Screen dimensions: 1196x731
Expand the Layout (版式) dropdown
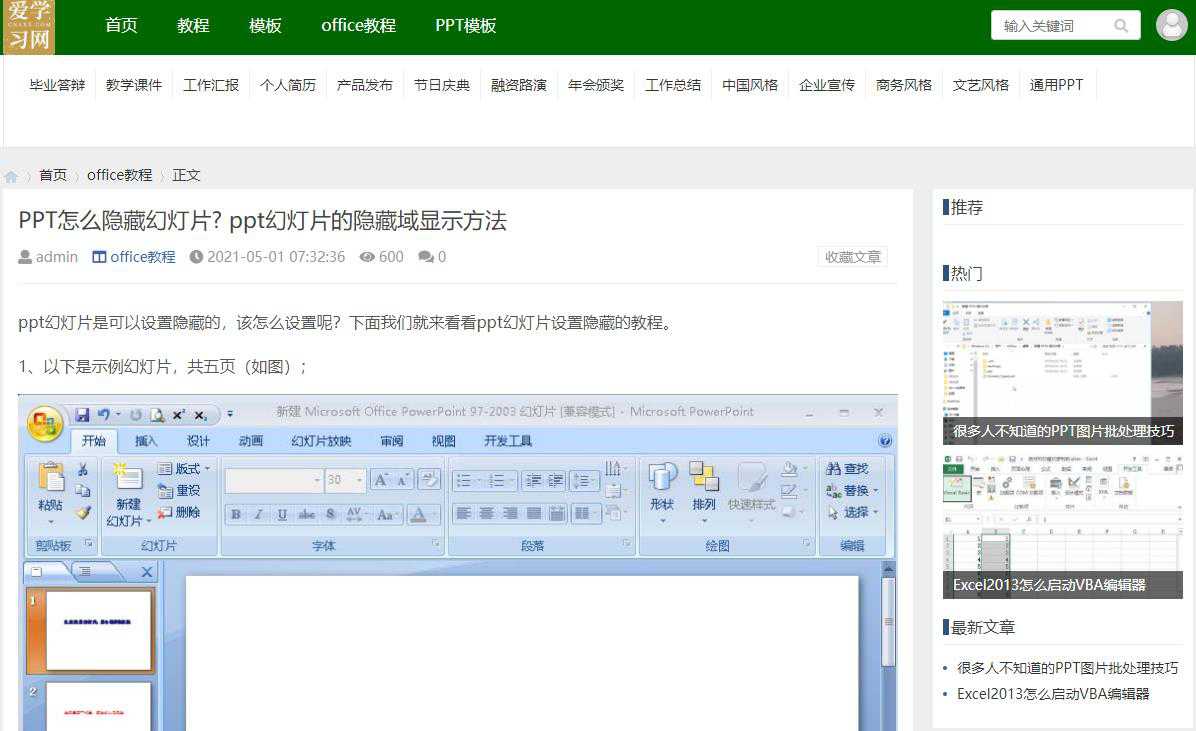207,469
